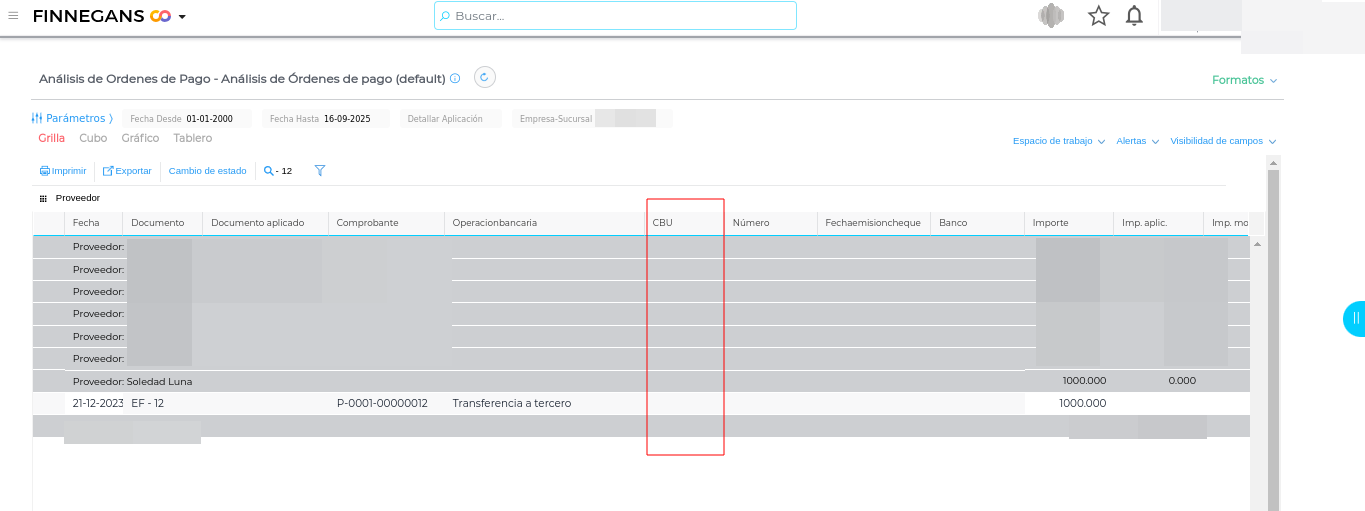The width and height of the screenshot is (1365, 511).
Task: Open the Alertas dropdown
Action: point(1137,141)
